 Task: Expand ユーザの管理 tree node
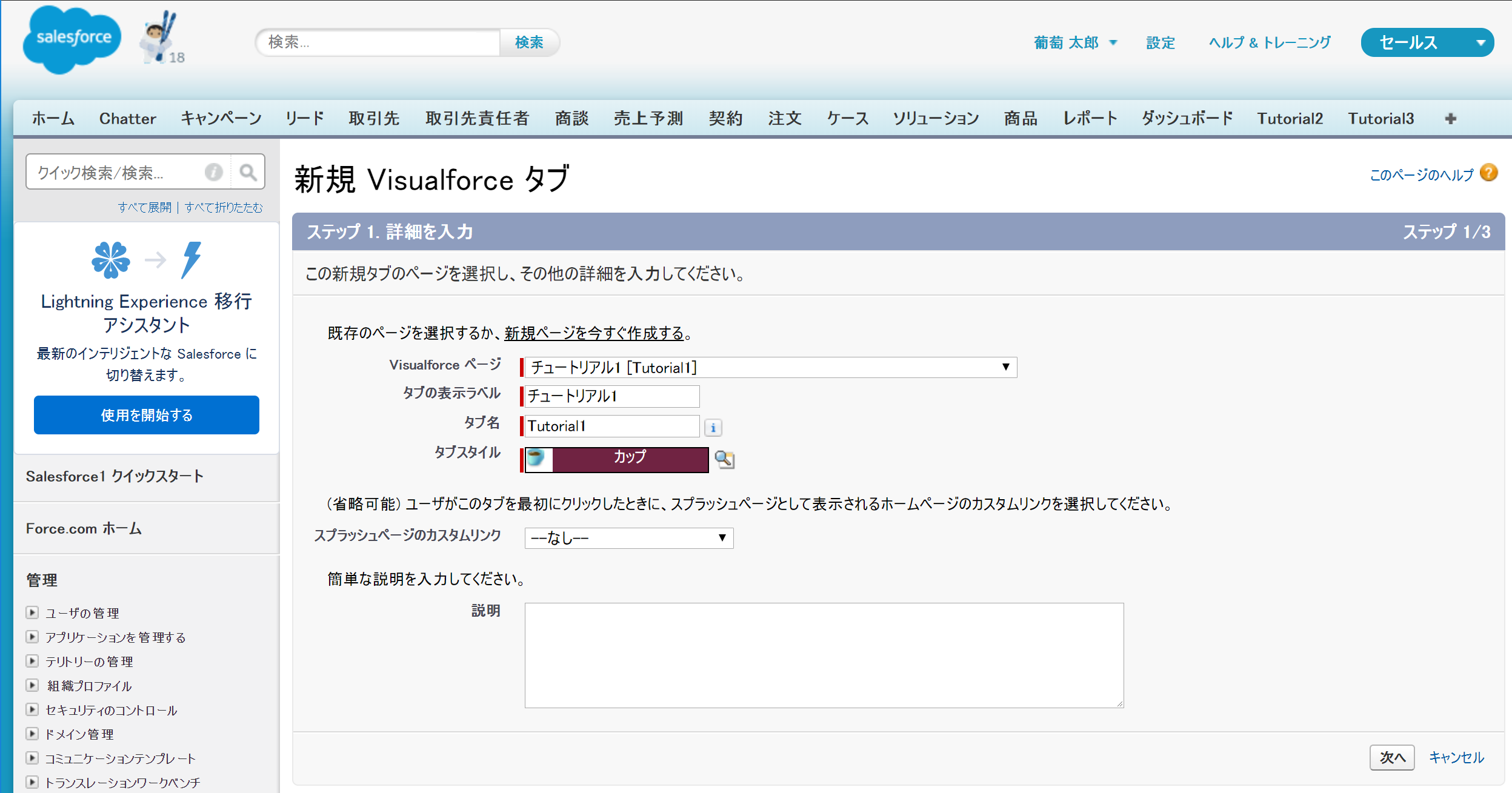click(32, 612)
